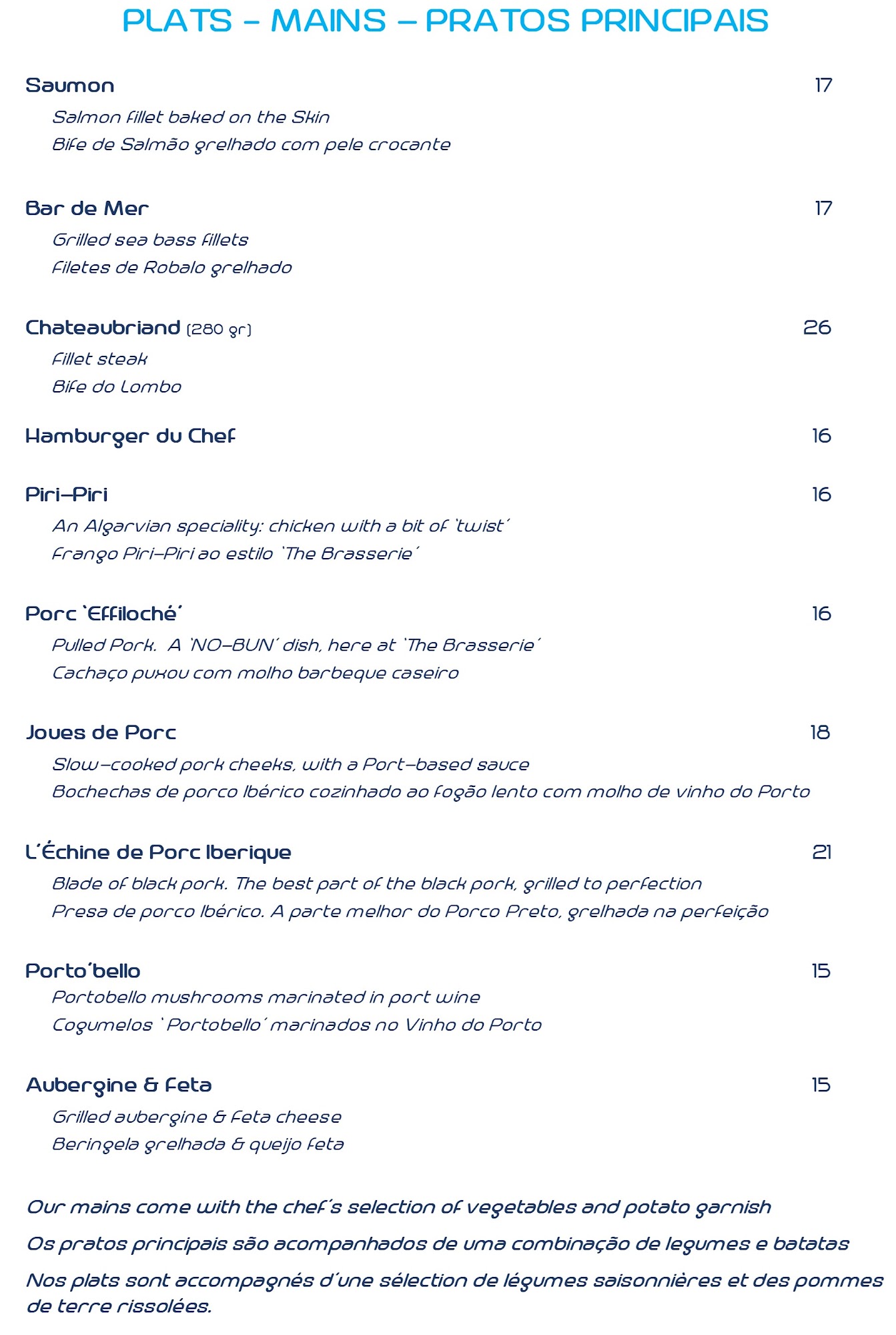
Task: Click 'Slow-cooked pork cheeks' description line
Action: [x=290, y=765]
